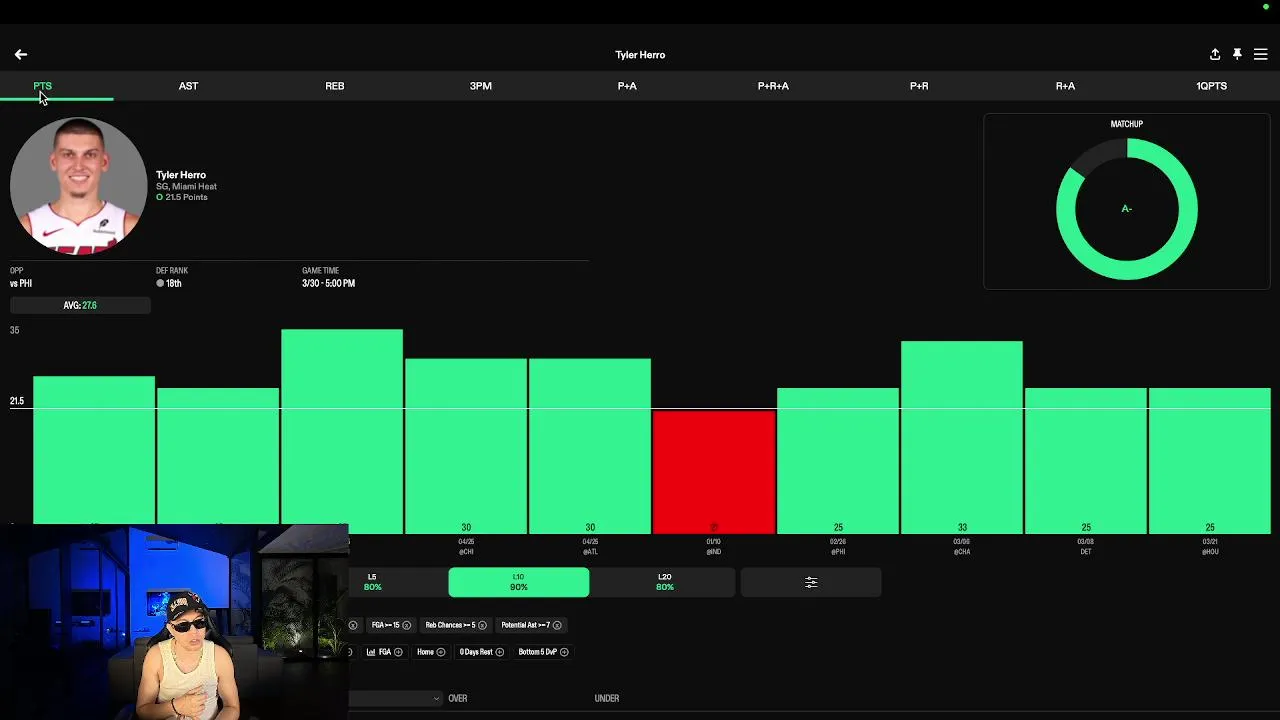Click the '18th' defensive rank text

(174, 283)
